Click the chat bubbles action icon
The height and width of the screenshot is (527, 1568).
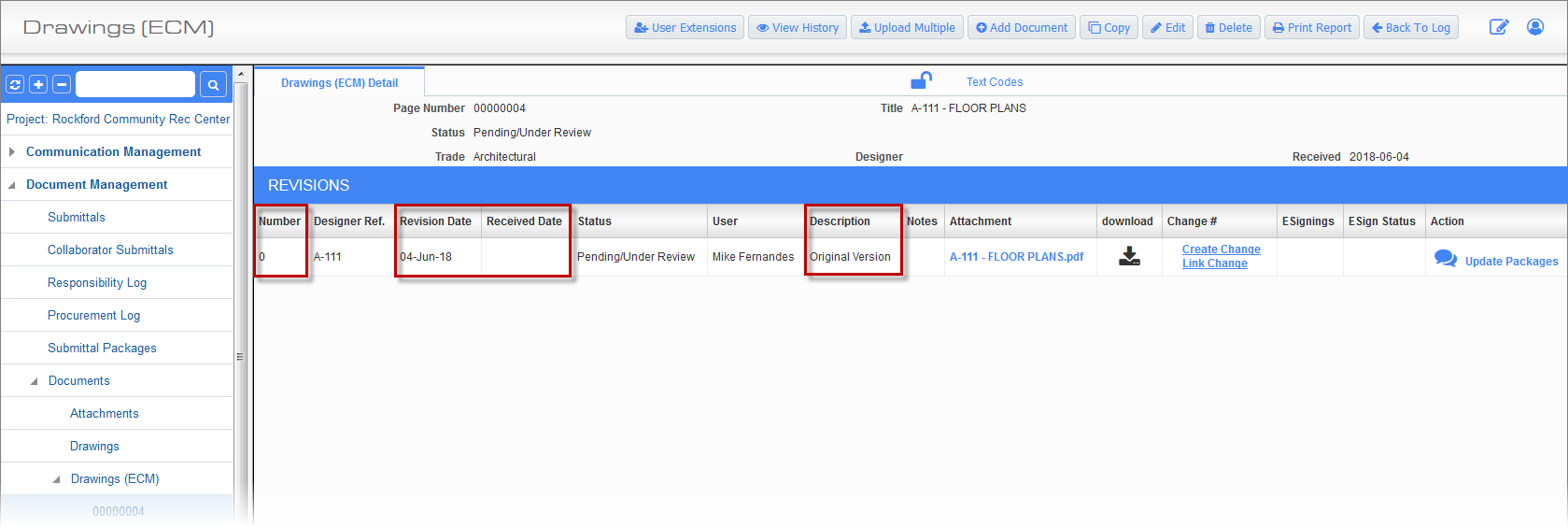pos(1446,259)
